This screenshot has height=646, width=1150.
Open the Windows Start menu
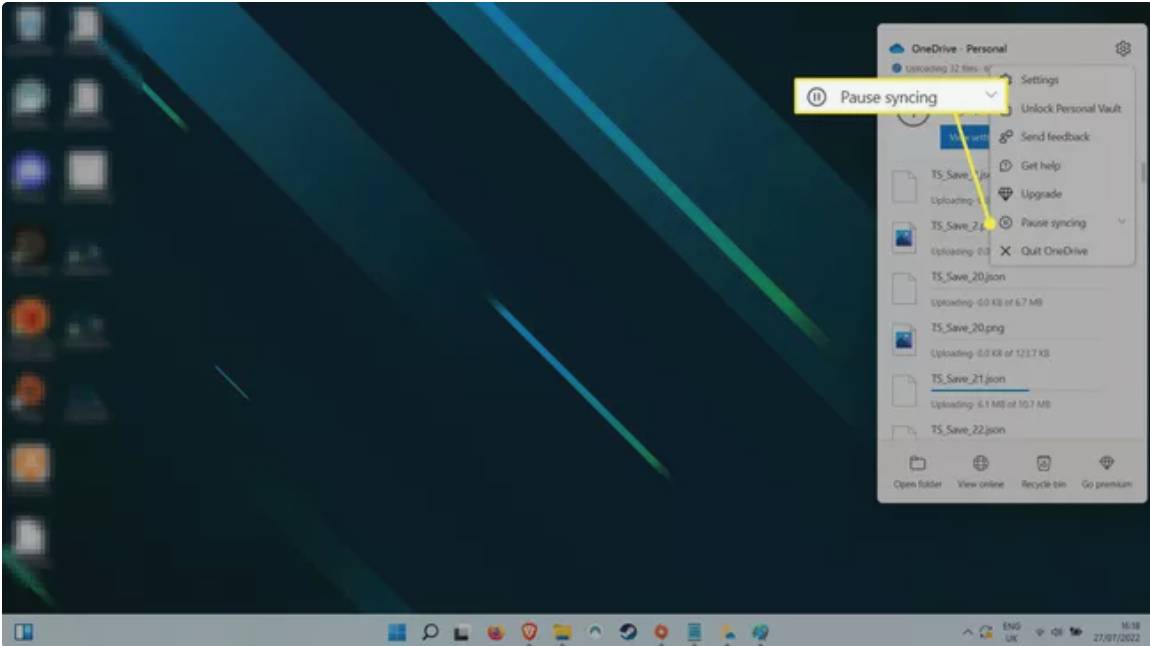tap(397, 632)
